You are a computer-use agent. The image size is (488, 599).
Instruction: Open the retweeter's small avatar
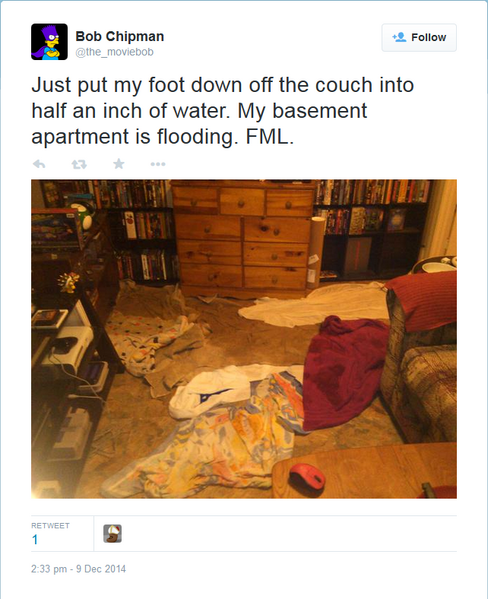click(112, 533)
